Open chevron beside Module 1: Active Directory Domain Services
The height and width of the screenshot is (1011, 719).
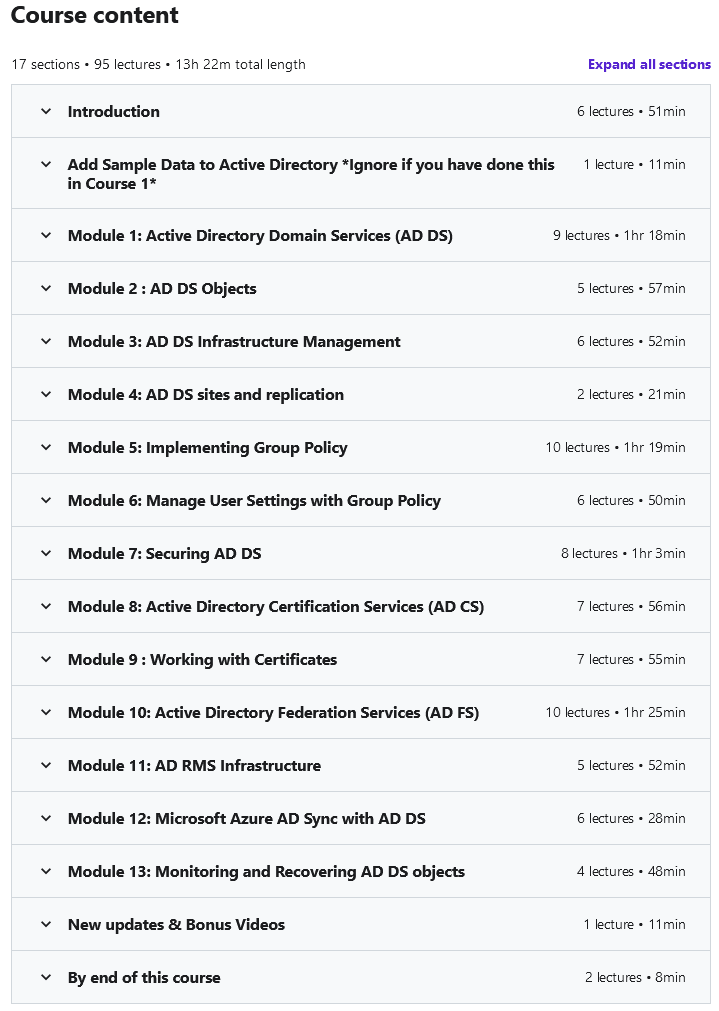click(46, 235)
